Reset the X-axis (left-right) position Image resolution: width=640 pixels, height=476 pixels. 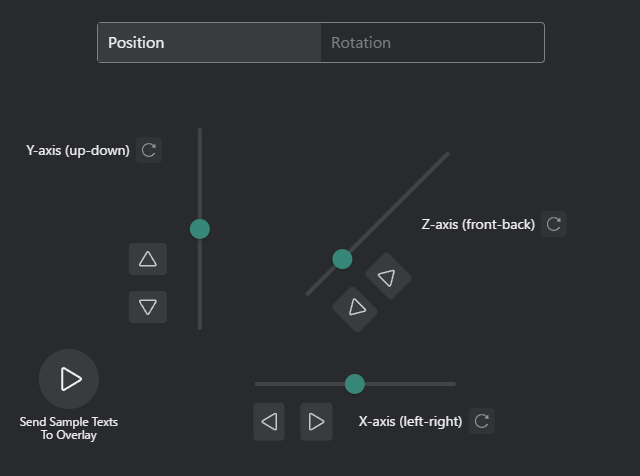(x=482, y=421)
